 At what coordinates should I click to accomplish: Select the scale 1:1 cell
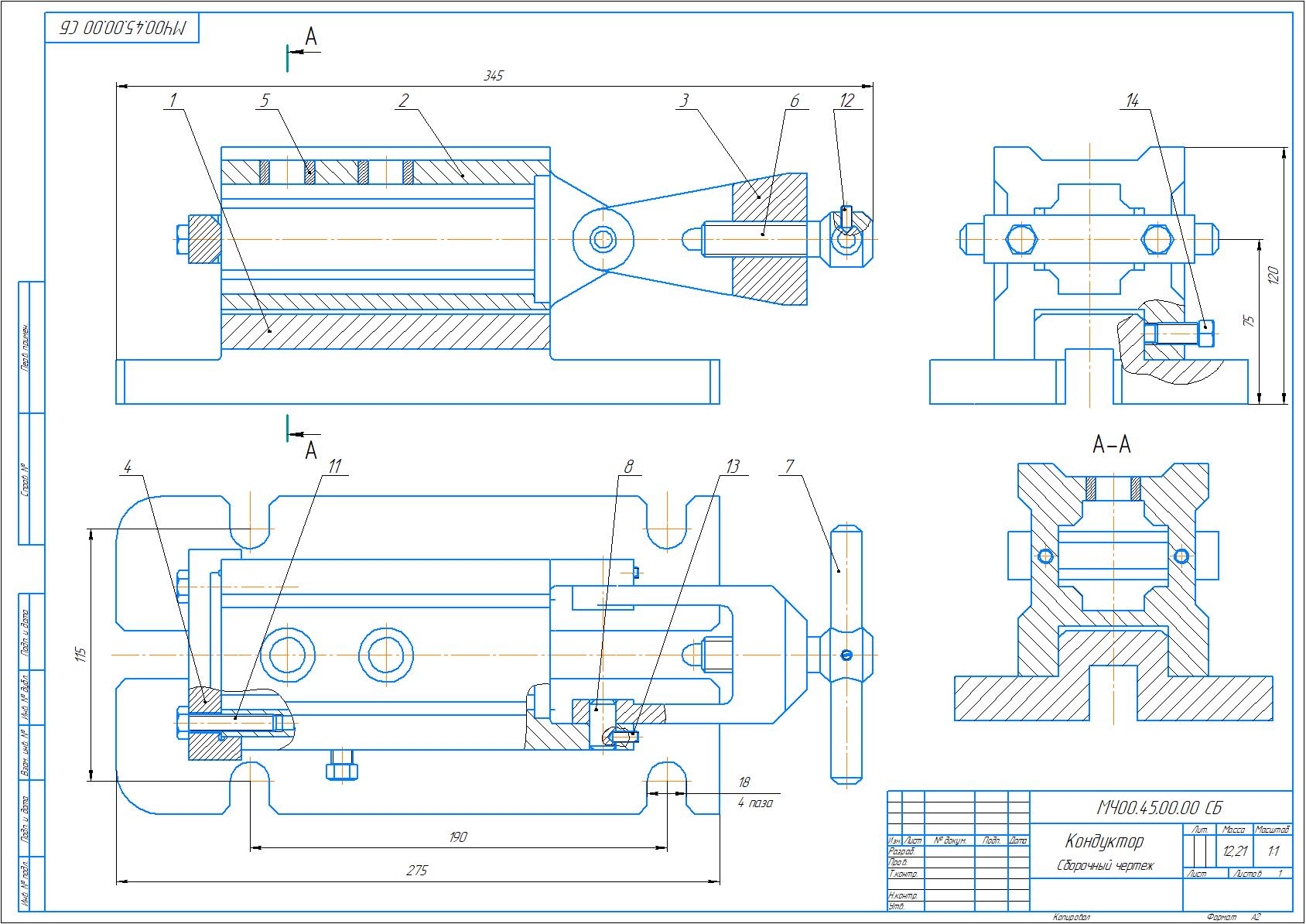[1273, 851]
